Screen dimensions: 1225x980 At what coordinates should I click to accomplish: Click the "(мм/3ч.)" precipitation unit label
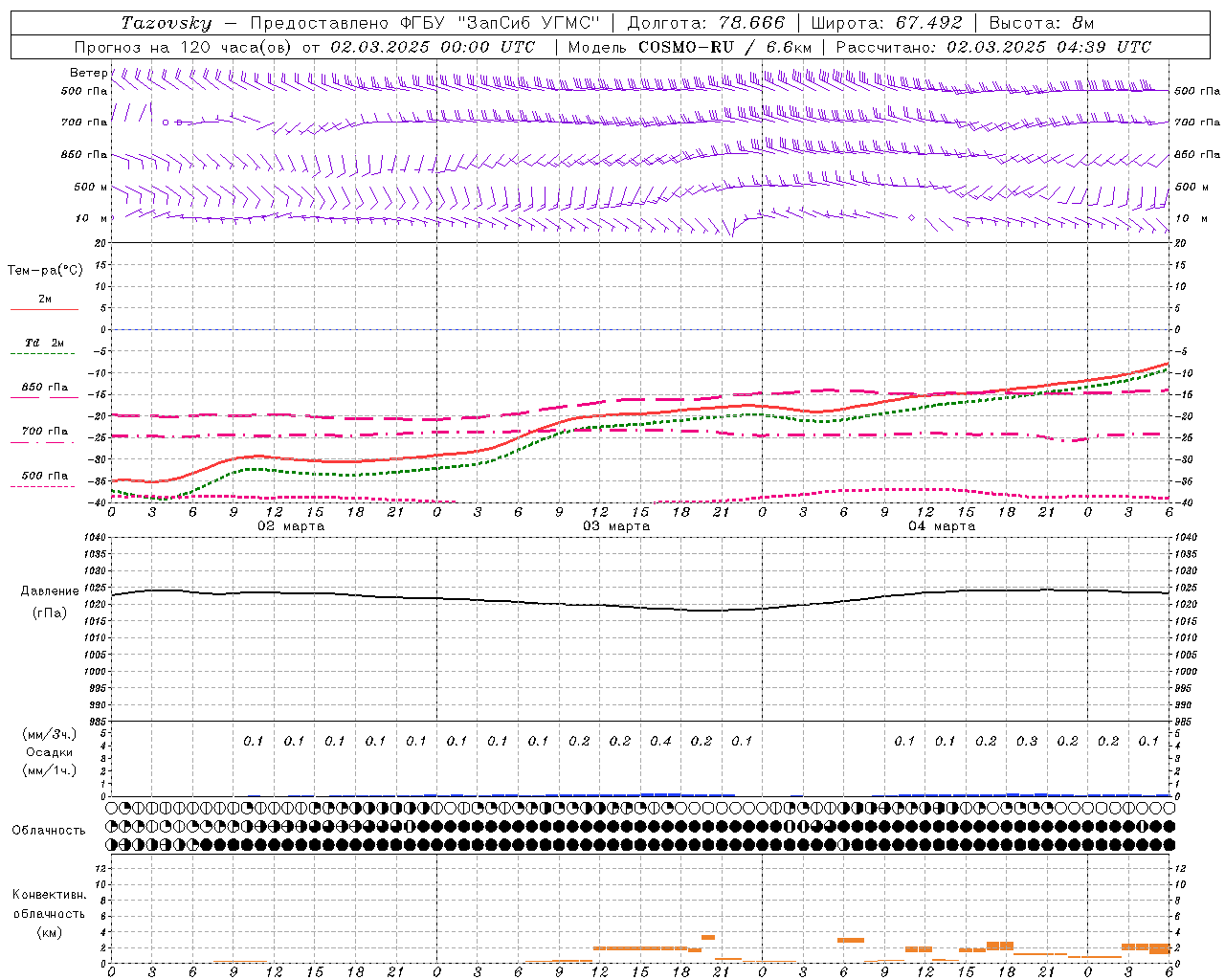pyautogui.click(x=50, y=734)
